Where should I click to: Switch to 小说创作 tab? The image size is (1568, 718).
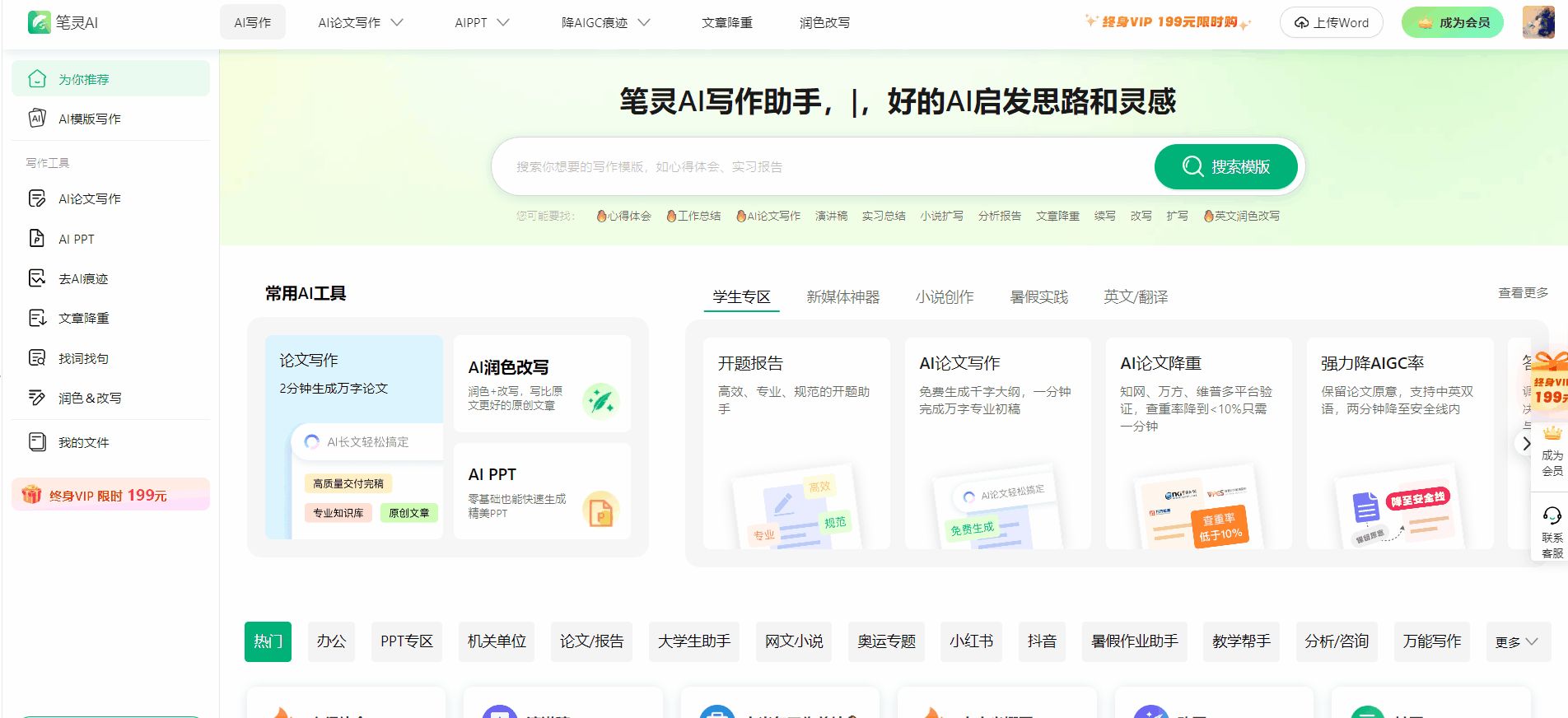(x=945, y=297)
